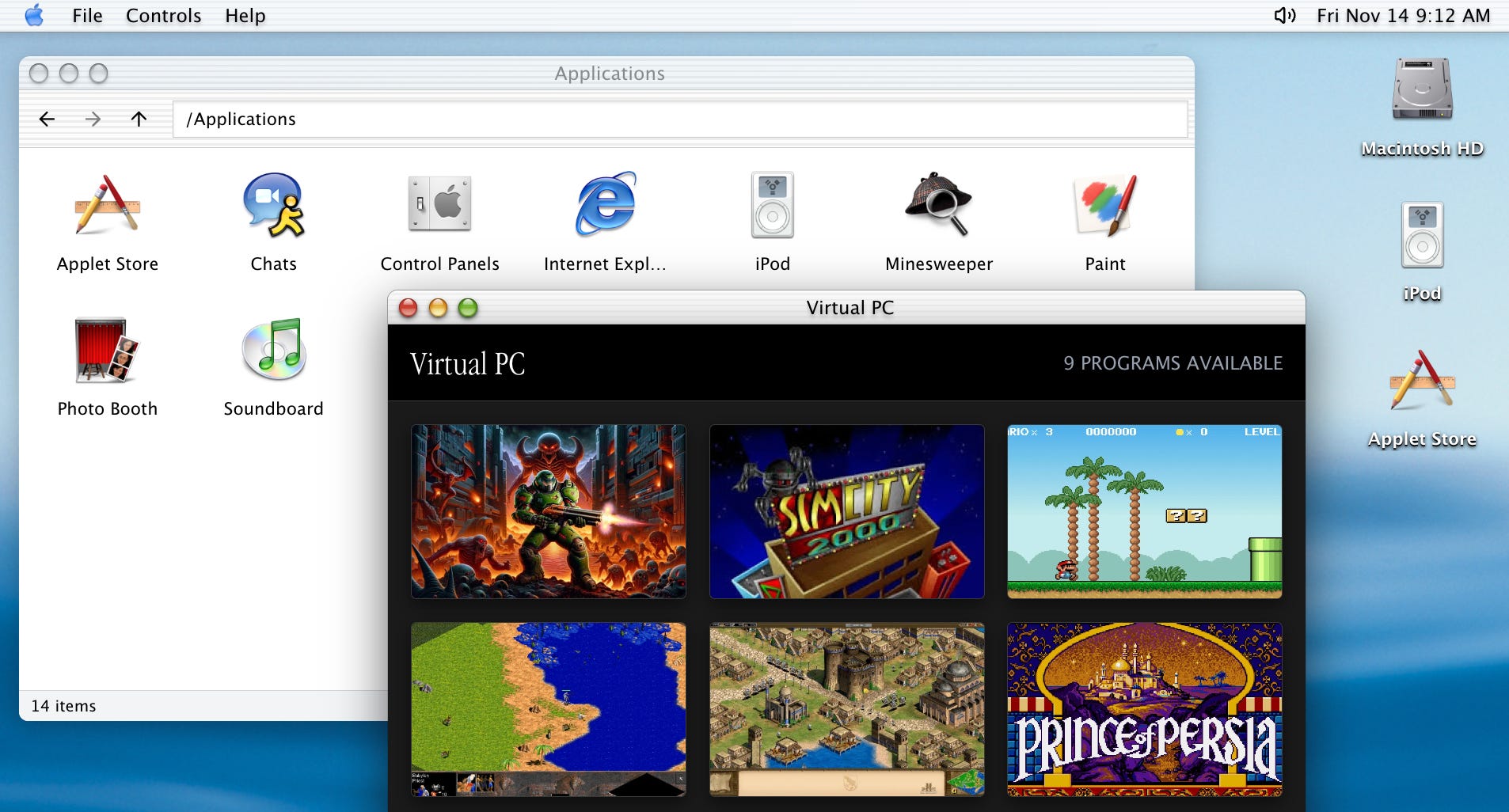Screen dimensions: 1509x812
Task: Launch the Mario platformer thumbnail in Virtual PC
Action: tap(1144, 511)
